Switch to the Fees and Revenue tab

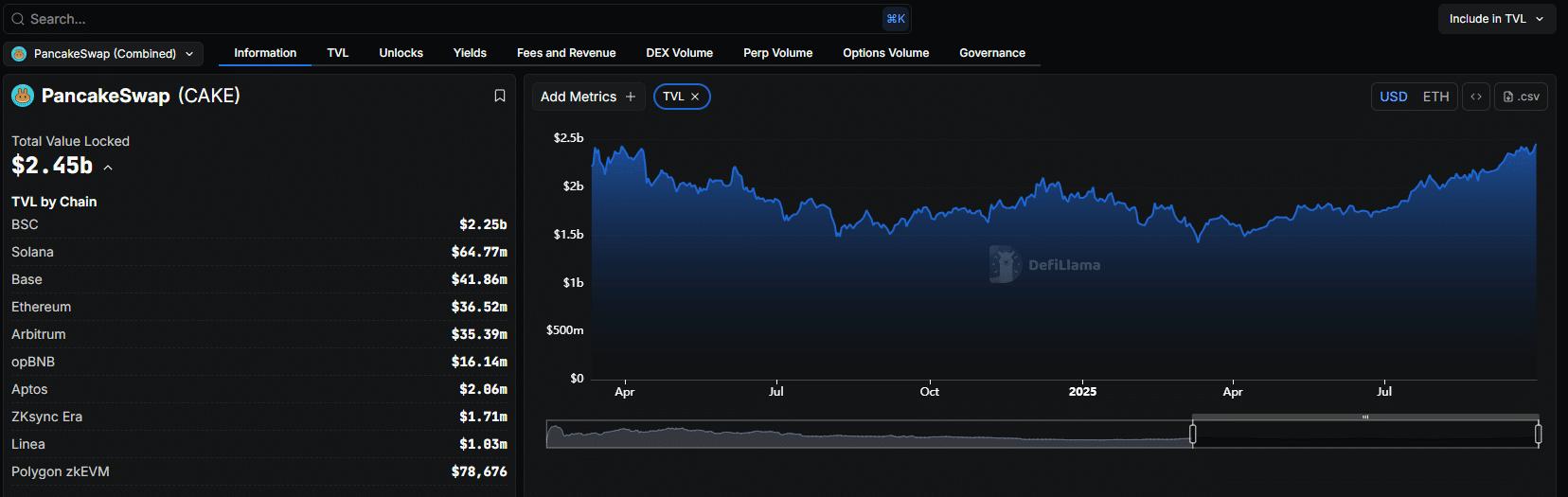tap(566, 53)
